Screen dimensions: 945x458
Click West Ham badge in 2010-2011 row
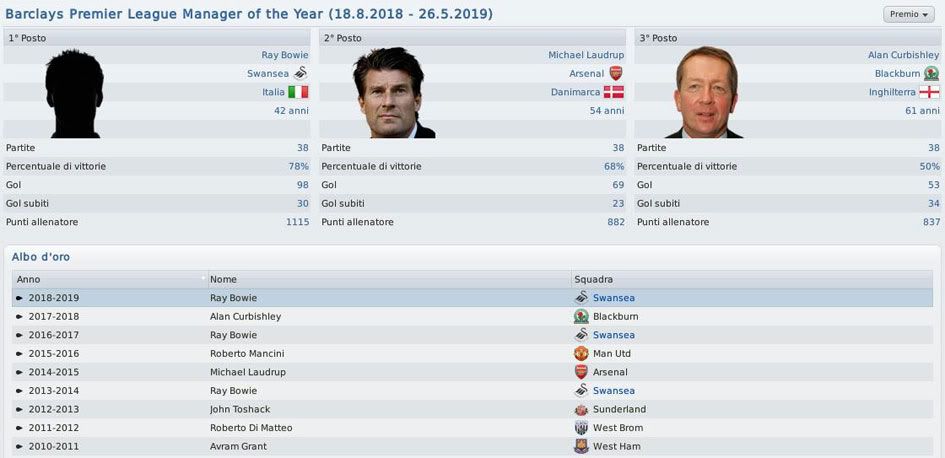point(581,447)
